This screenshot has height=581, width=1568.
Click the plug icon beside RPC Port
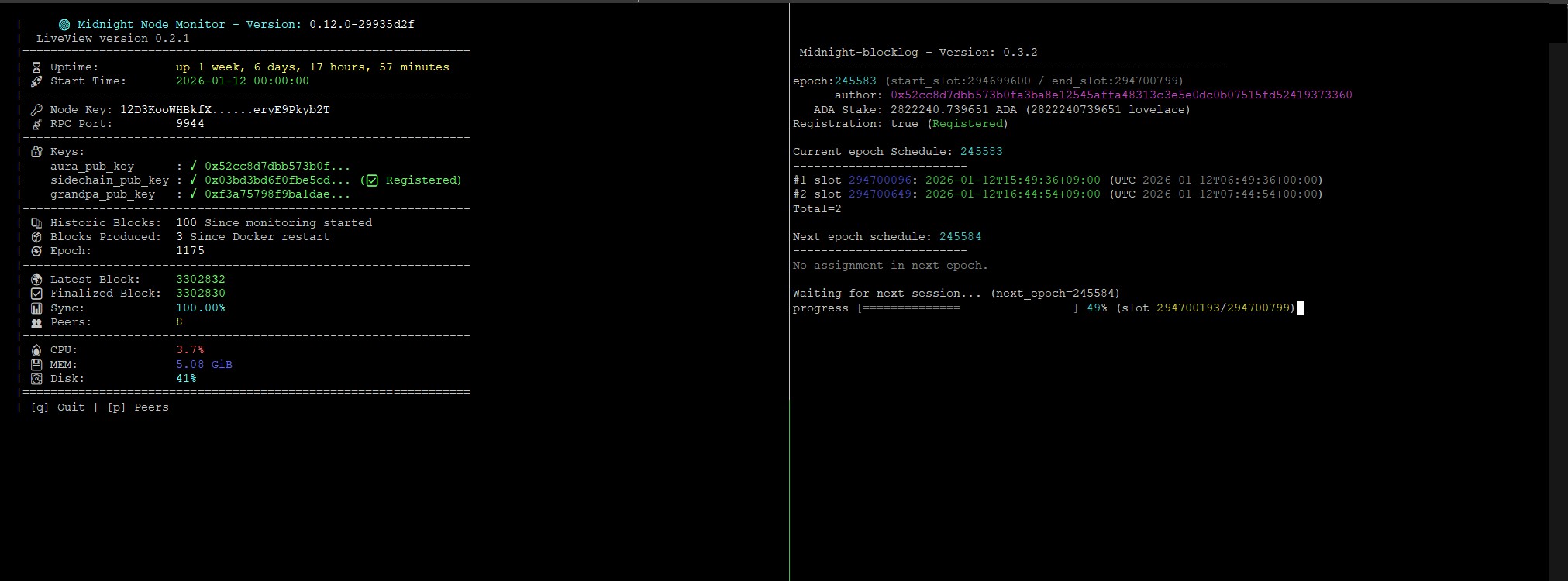(x=36, y=124)
